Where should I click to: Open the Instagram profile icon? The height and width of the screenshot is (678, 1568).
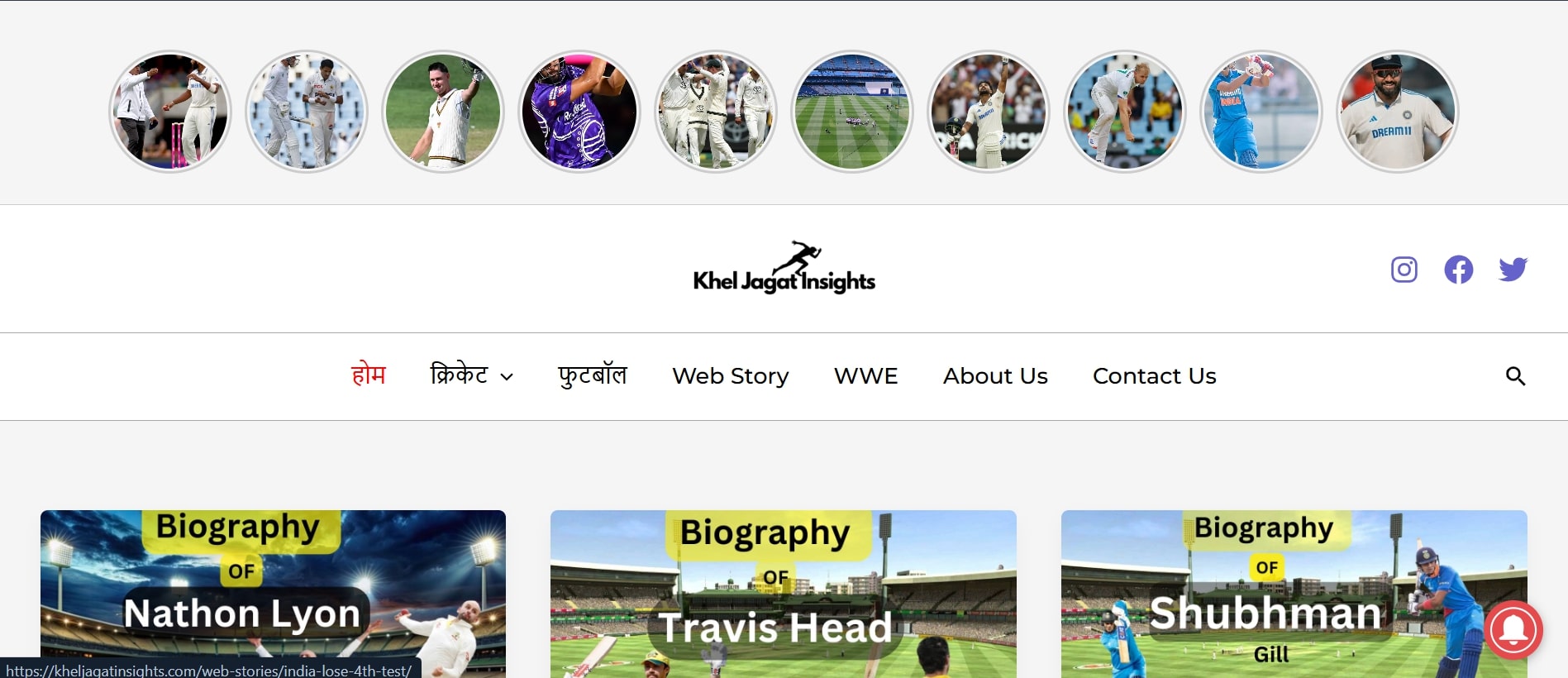tap(1404, 270)
